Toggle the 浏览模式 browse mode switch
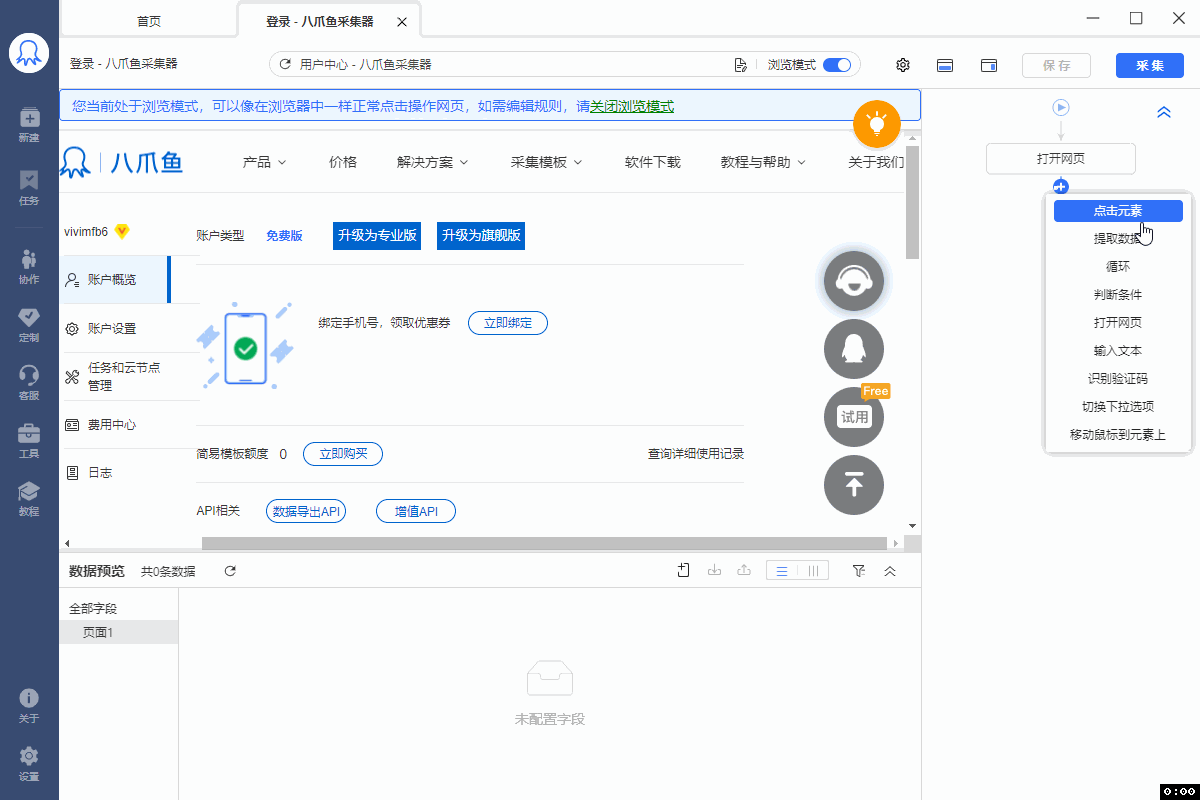 [x=837, y=65]
